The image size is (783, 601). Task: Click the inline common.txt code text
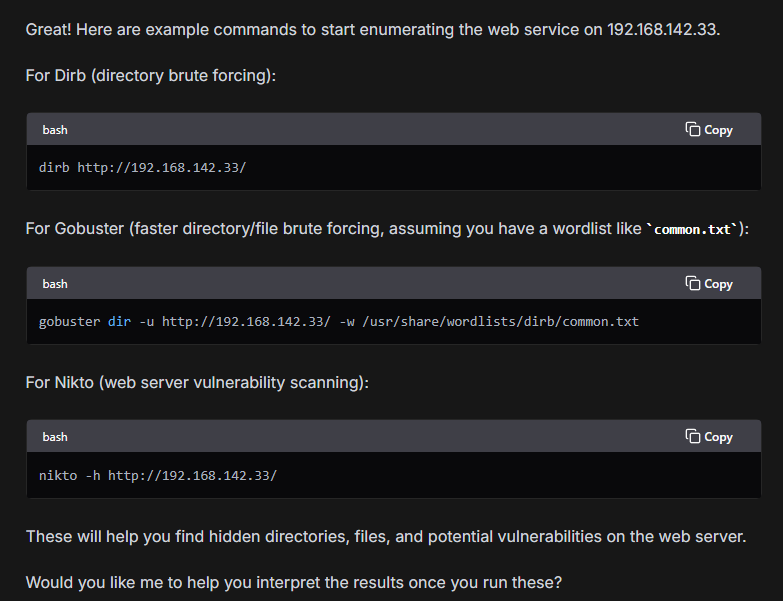[692, 229]
